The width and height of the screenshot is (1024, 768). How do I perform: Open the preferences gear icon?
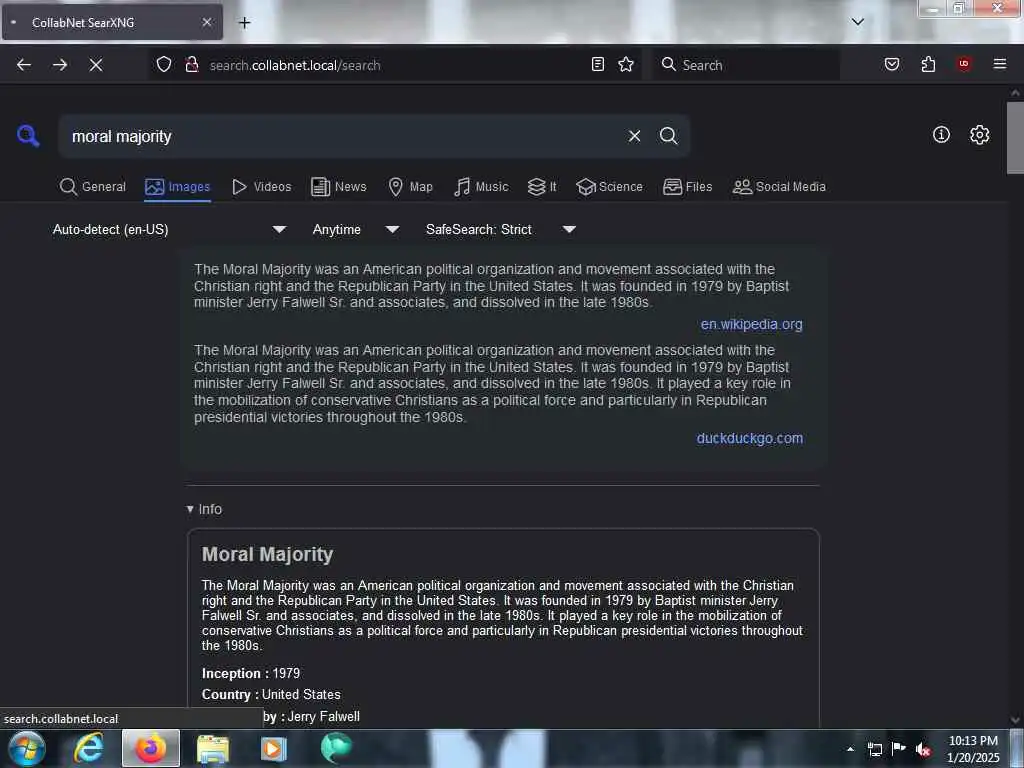point(979,135)
